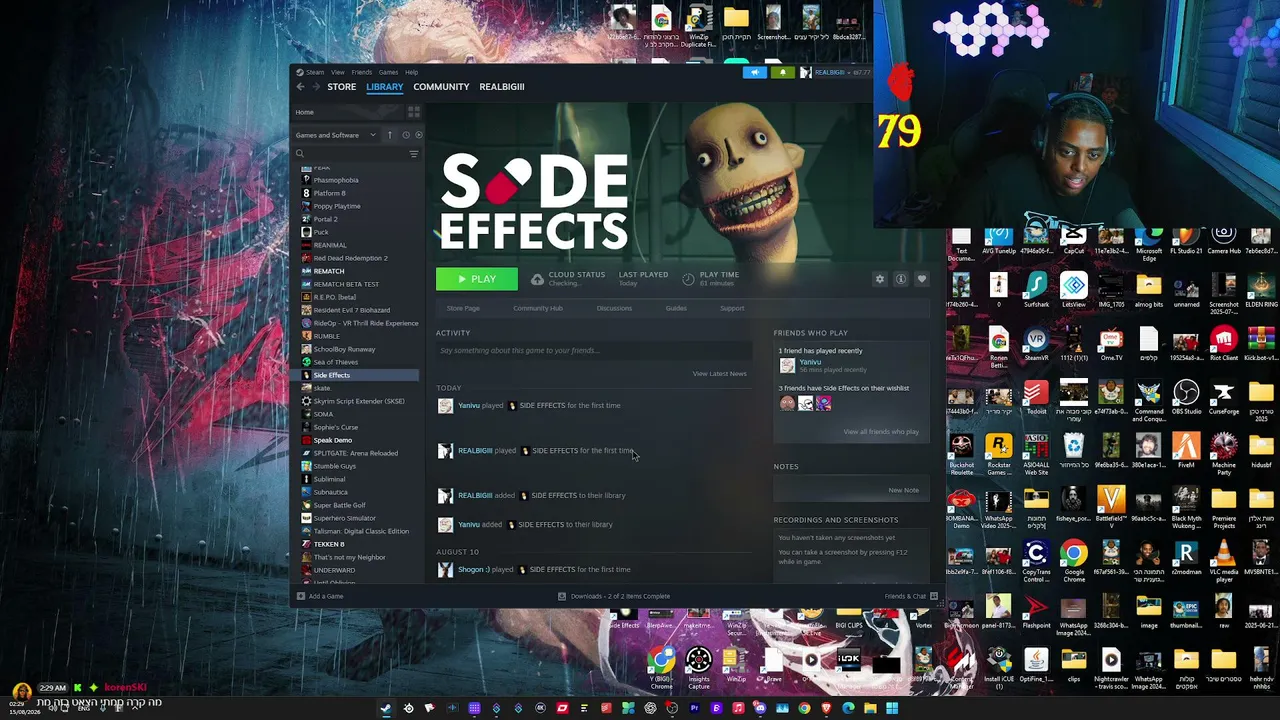Open the REALBIGIII profile tab
This screenshot has width=1280, height=720.
(x=502, y=87)
